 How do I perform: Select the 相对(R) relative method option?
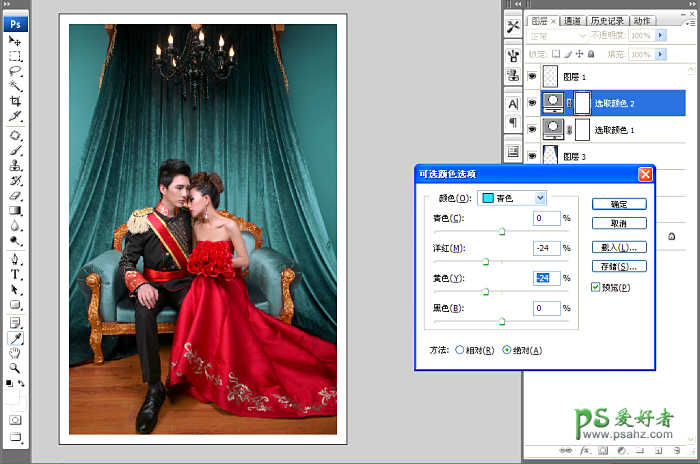(x=460, y=350)
